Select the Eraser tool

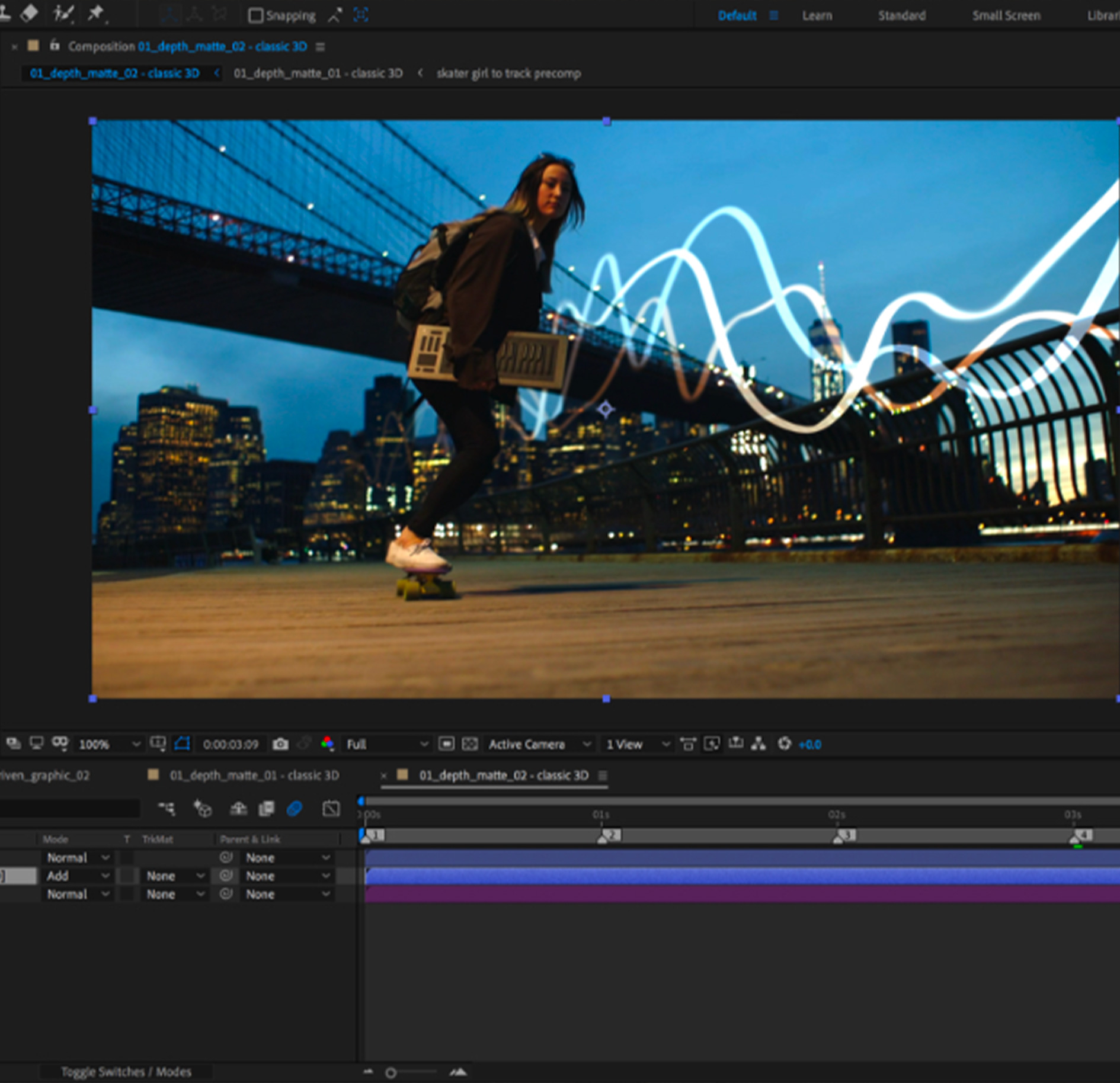(x=30, y=13)
